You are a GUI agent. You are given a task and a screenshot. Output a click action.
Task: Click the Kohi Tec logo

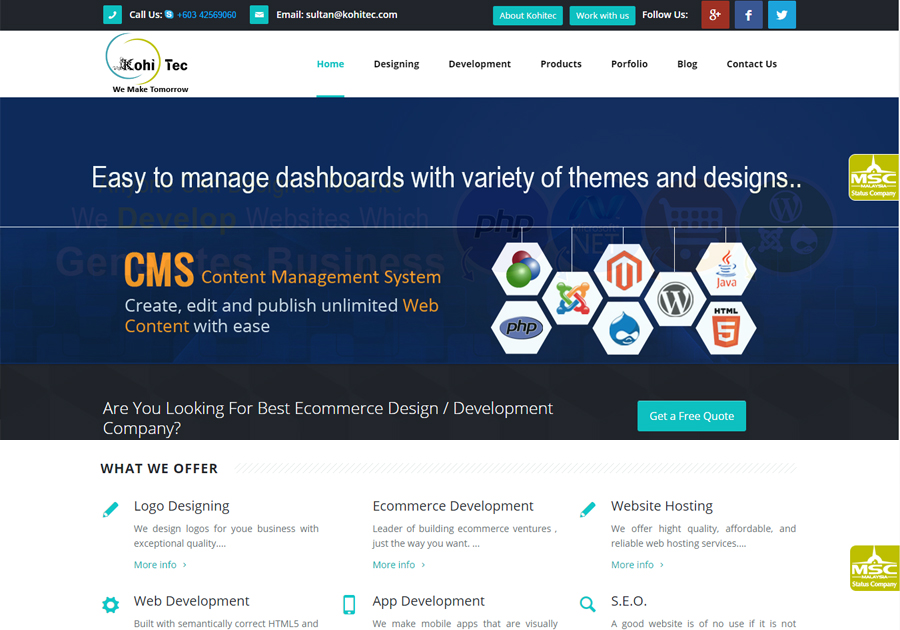click(x=148, y=64)
